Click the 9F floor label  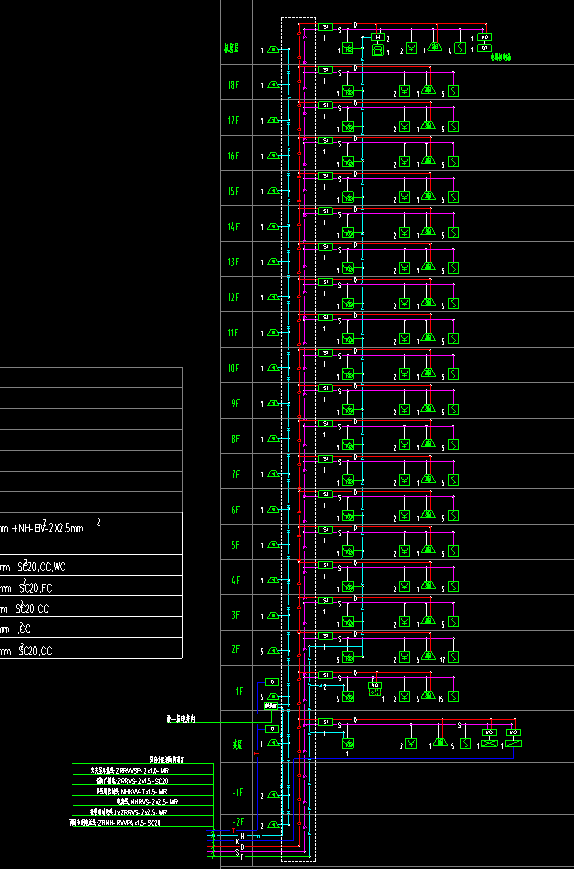point(235,403)
